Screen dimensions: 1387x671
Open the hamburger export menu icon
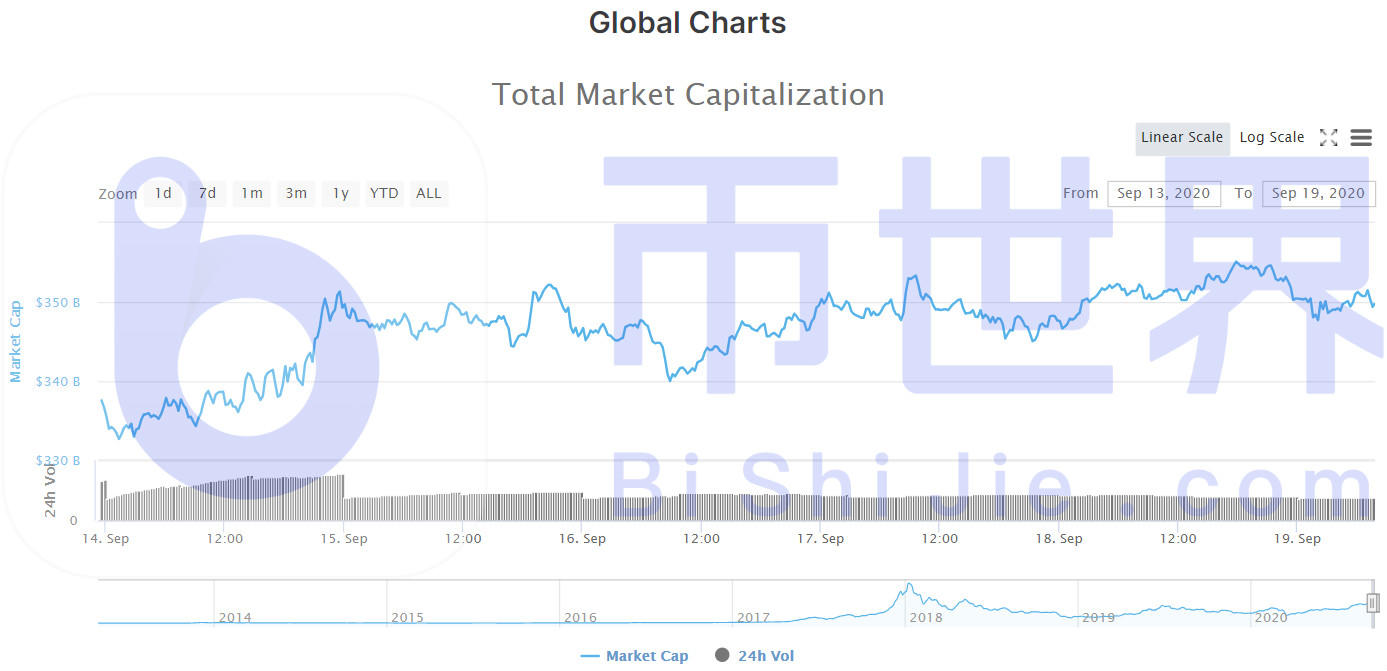1361,137
